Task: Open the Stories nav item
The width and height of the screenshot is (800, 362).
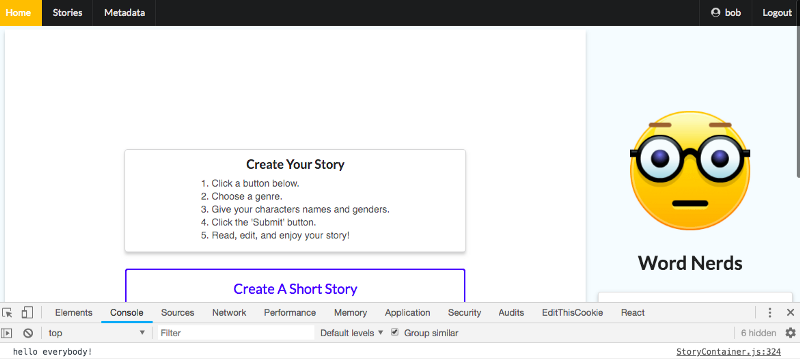Action: [67, 13]
